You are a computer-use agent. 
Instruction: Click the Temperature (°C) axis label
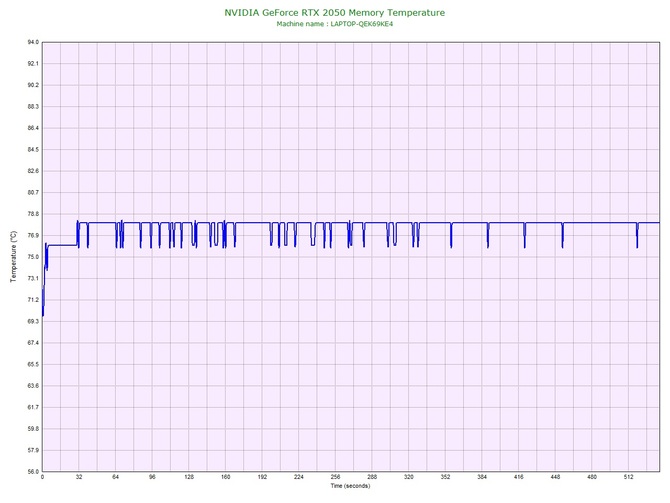point(14,256)
